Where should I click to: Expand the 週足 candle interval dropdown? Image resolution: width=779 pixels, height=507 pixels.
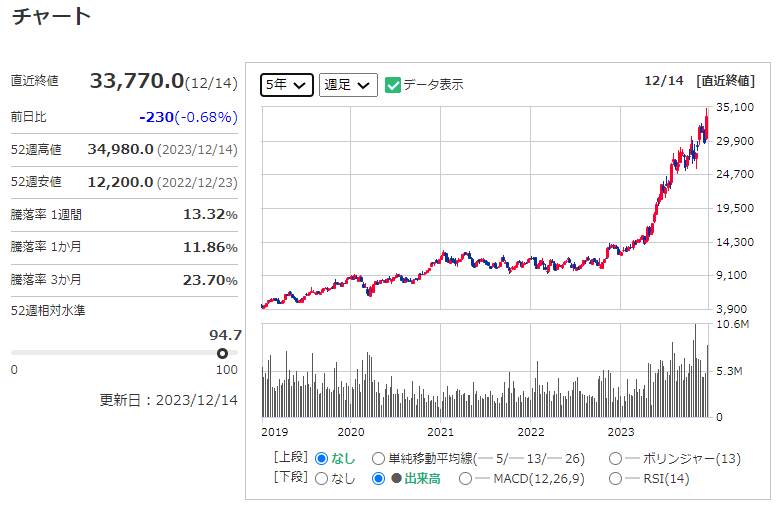click(347, 85)
